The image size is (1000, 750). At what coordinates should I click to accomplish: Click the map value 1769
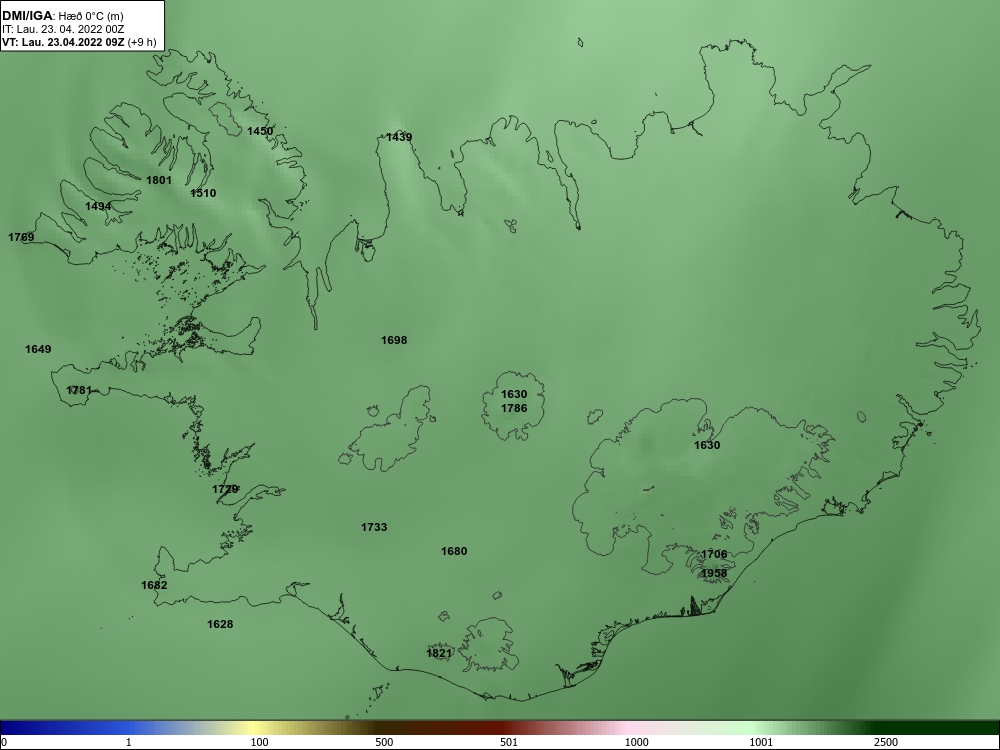[21, 237]
